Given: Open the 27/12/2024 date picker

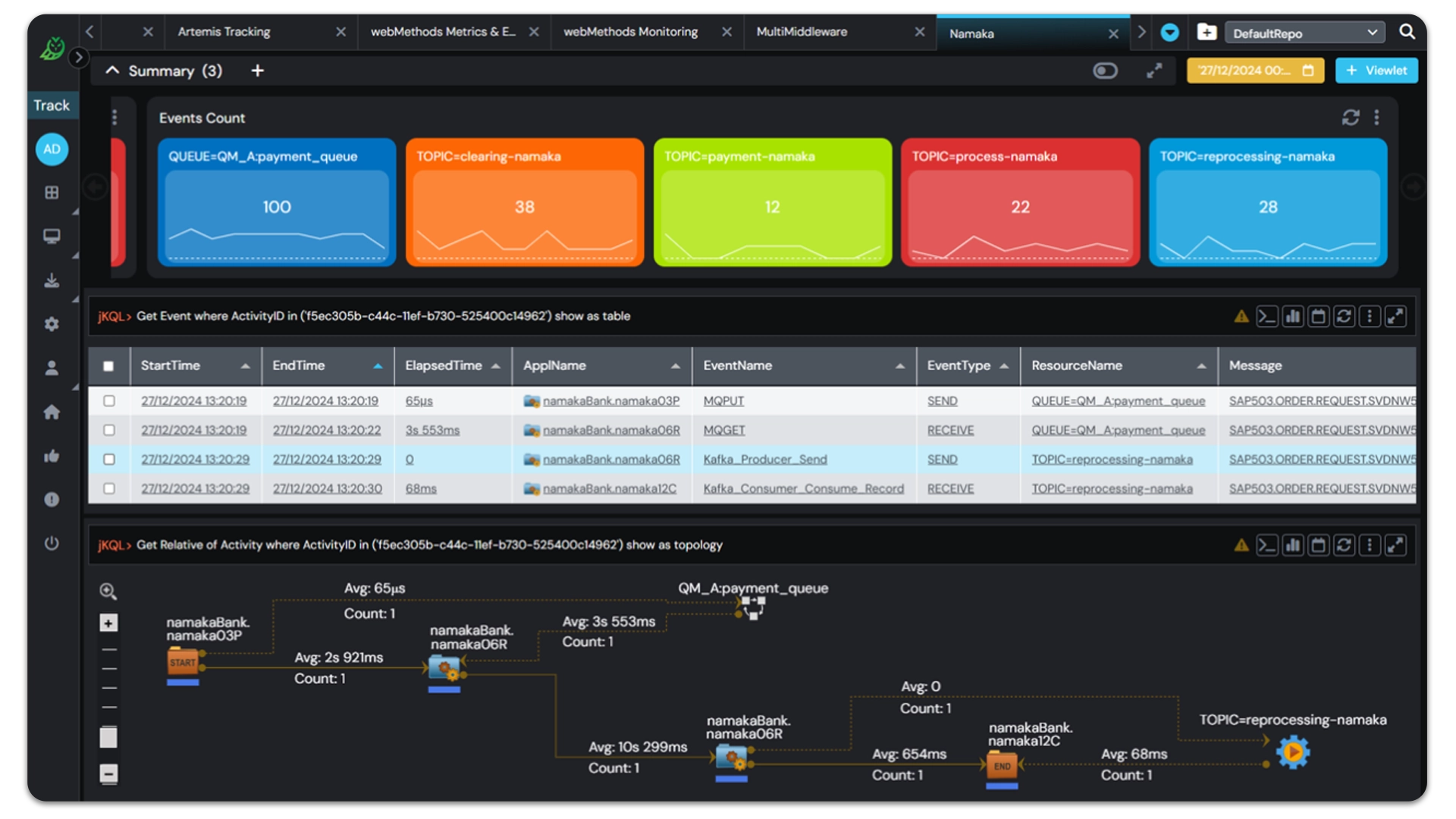Looking at the screenshot, I should tap(1255, 71).
